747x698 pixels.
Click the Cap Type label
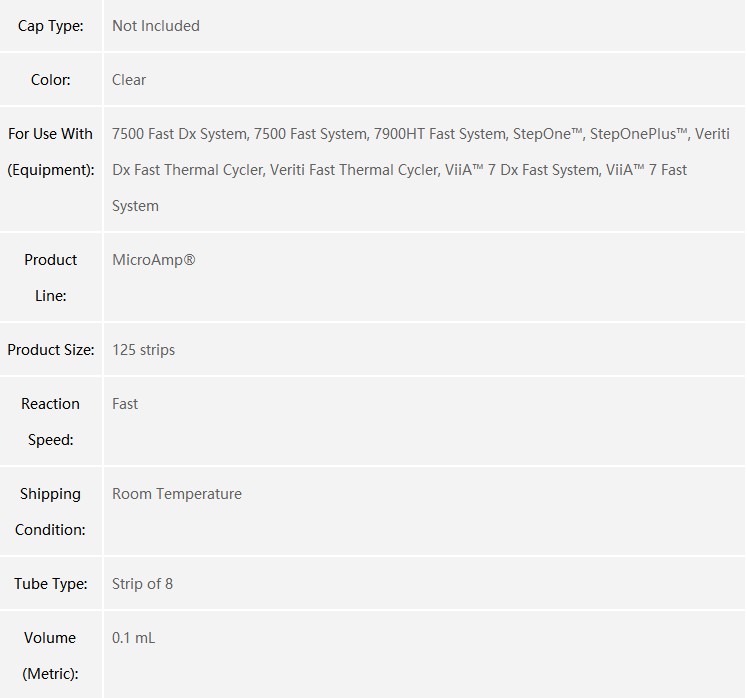(50, 26)
